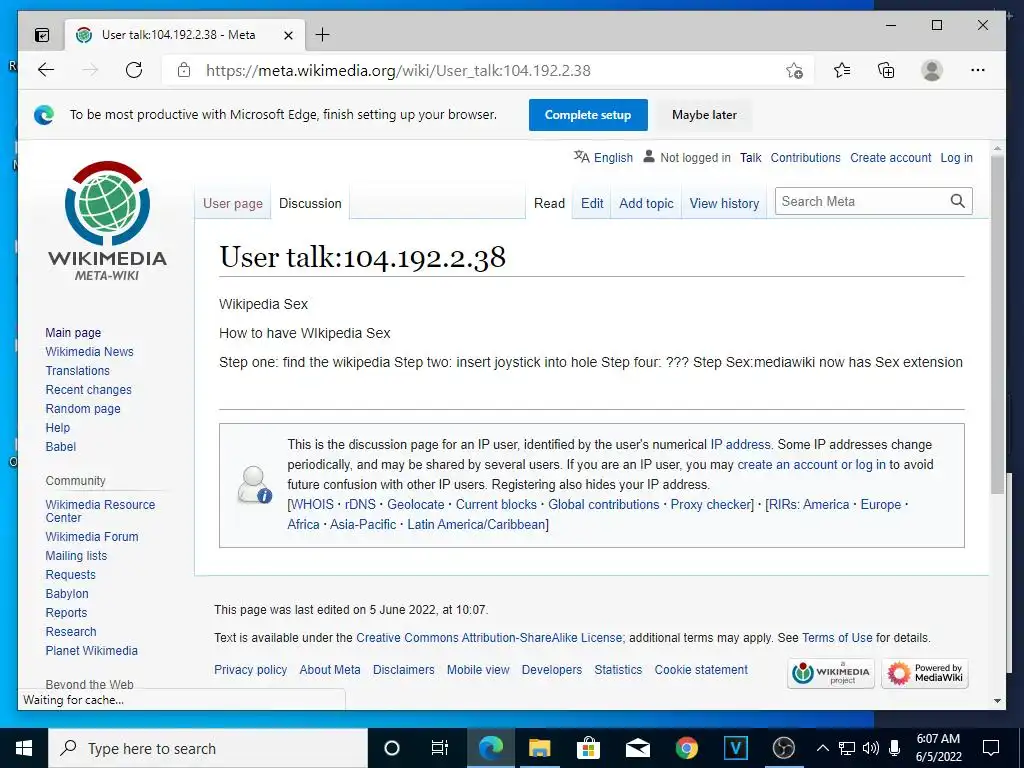Screen dimensions: 1024x768
Task: Click the Terms of Use link
Action: [x=837, y=637]
